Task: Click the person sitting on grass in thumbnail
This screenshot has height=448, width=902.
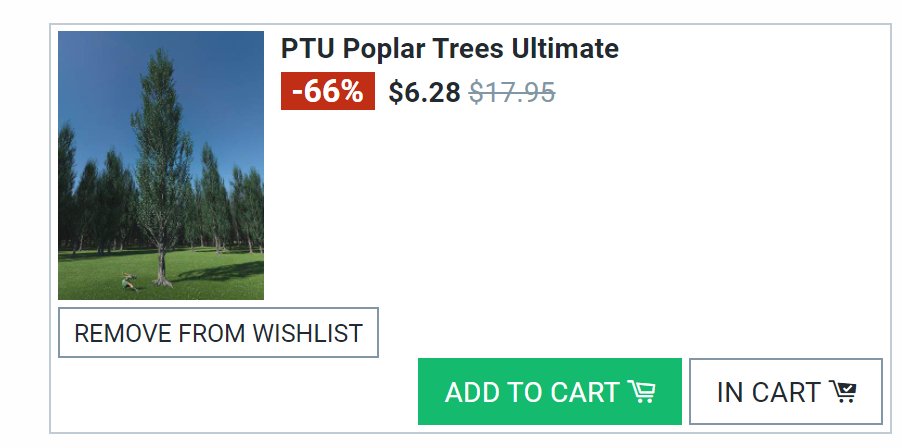Action: pyautogui.click(x=127, y=282)
